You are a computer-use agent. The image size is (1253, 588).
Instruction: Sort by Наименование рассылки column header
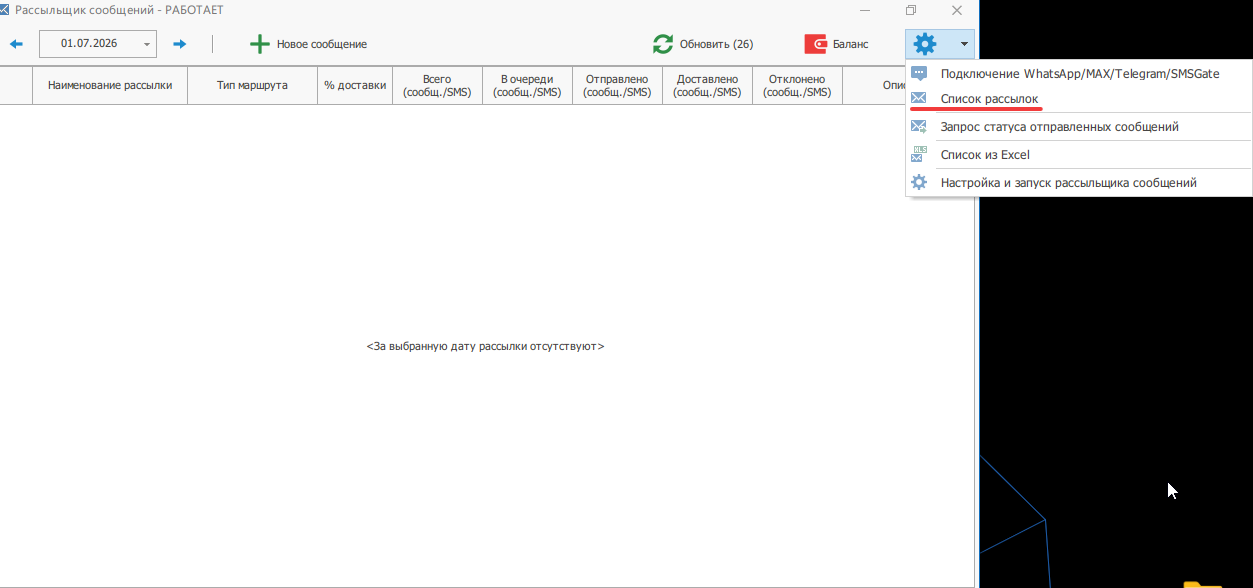pos(110,86)
